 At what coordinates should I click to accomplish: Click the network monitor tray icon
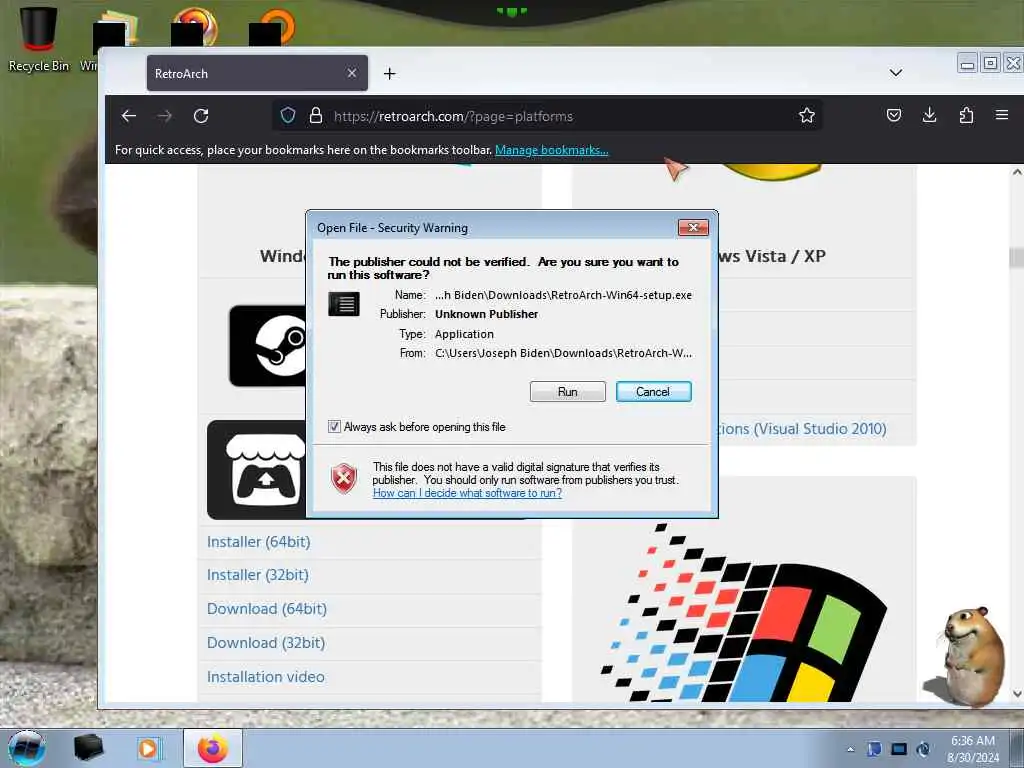(899, 749)
